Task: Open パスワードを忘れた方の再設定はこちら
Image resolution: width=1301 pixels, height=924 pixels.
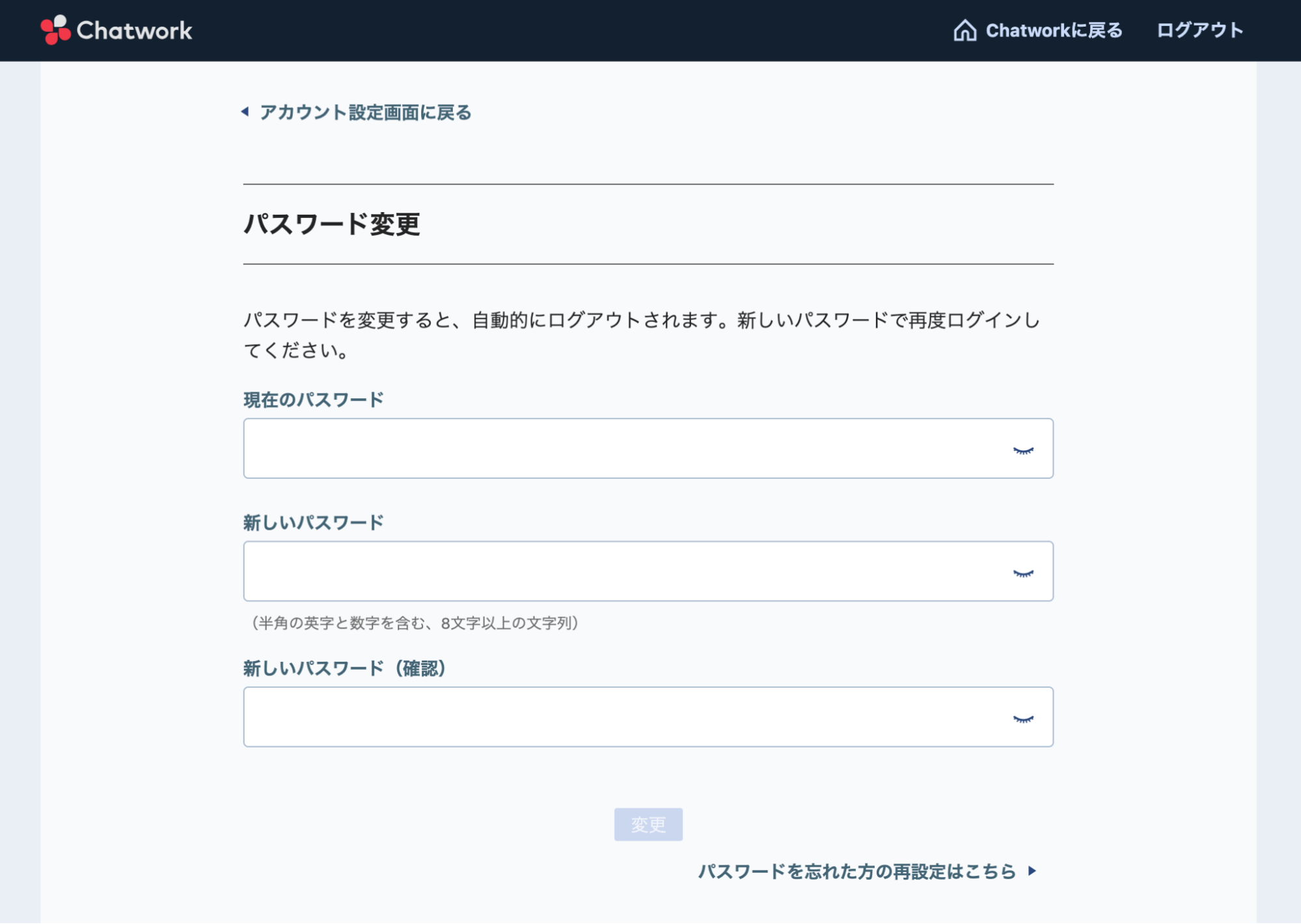Action: (x=856, y=871)
